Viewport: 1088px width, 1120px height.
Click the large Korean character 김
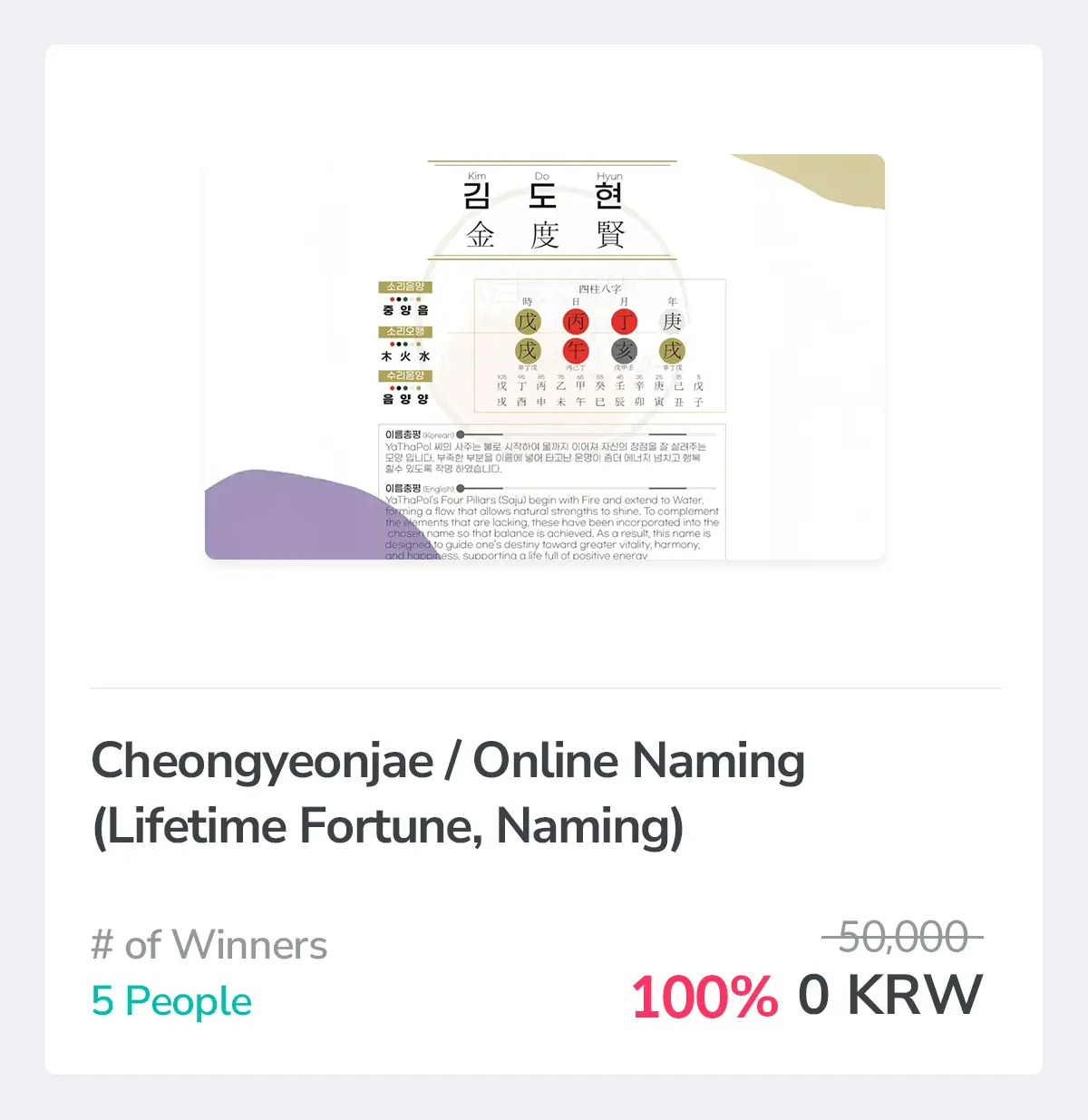point(477,196)
